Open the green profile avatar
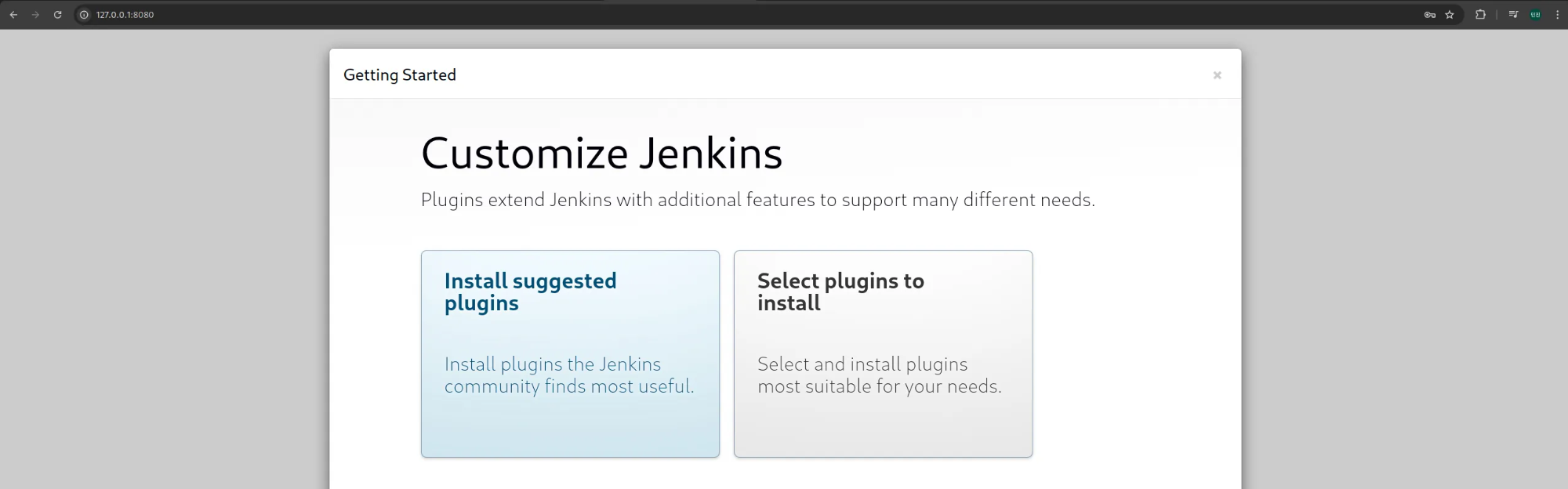 pos(1536,15)
